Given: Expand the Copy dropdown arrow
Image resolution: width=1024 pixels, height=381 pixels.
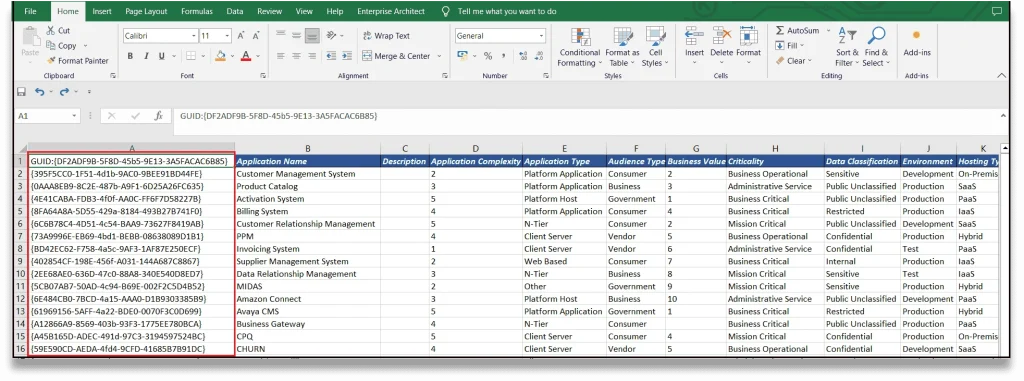Looking at the screenshot, I should point(85,46).
